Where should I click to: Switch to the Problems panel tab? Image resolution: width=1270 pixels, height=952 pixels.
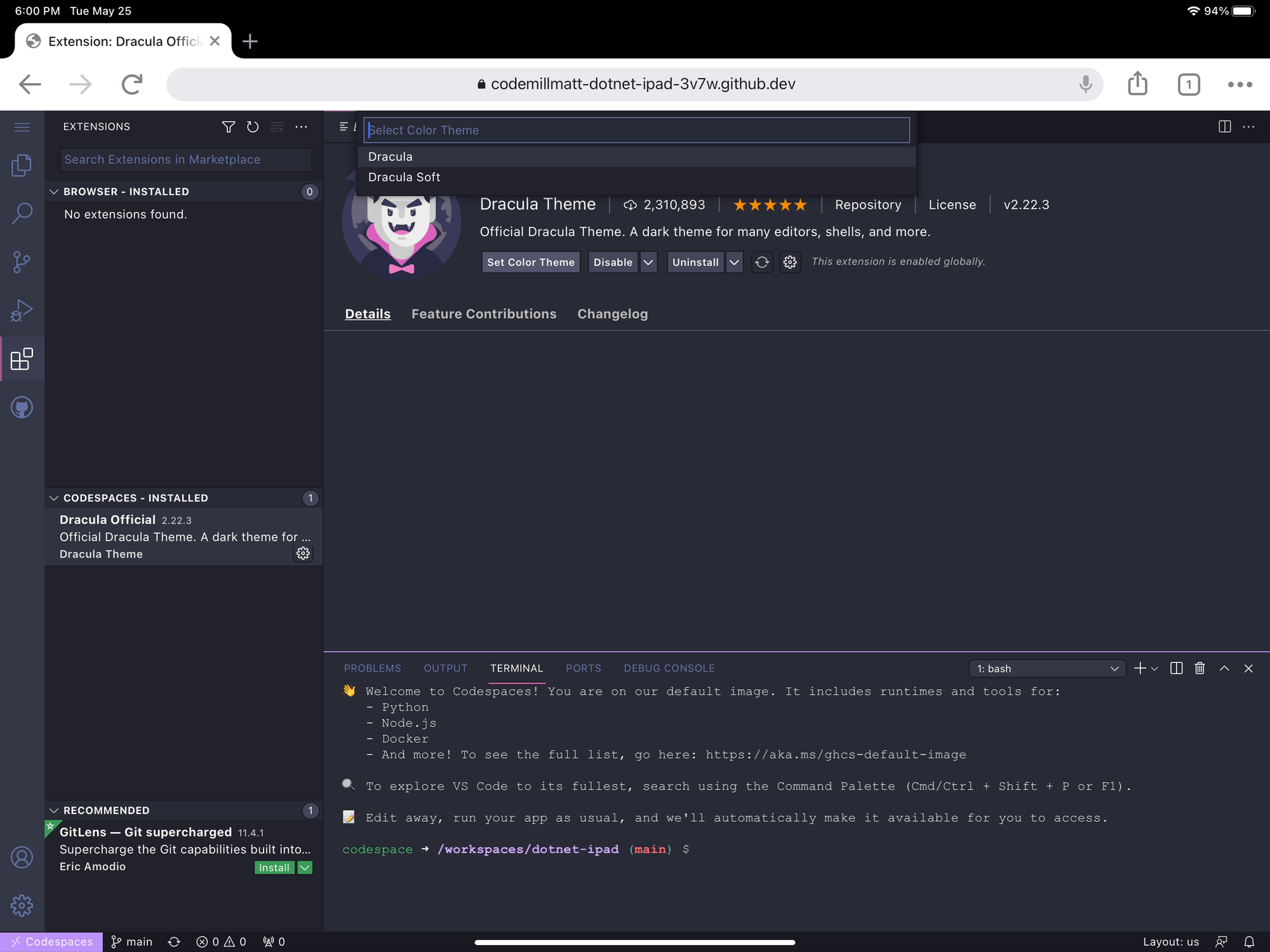click(x=372, y=668)
